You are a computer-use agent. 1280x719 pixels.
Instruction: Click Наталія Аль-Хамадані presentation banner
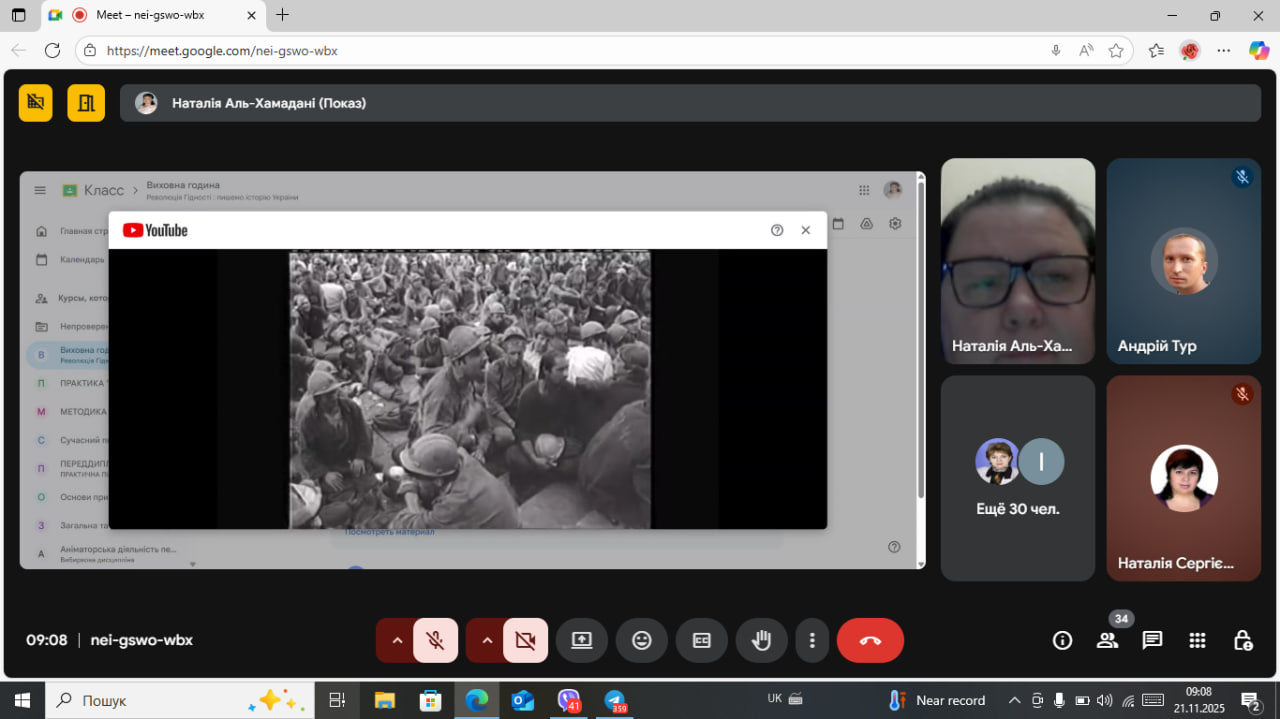[x=690, y=103]
